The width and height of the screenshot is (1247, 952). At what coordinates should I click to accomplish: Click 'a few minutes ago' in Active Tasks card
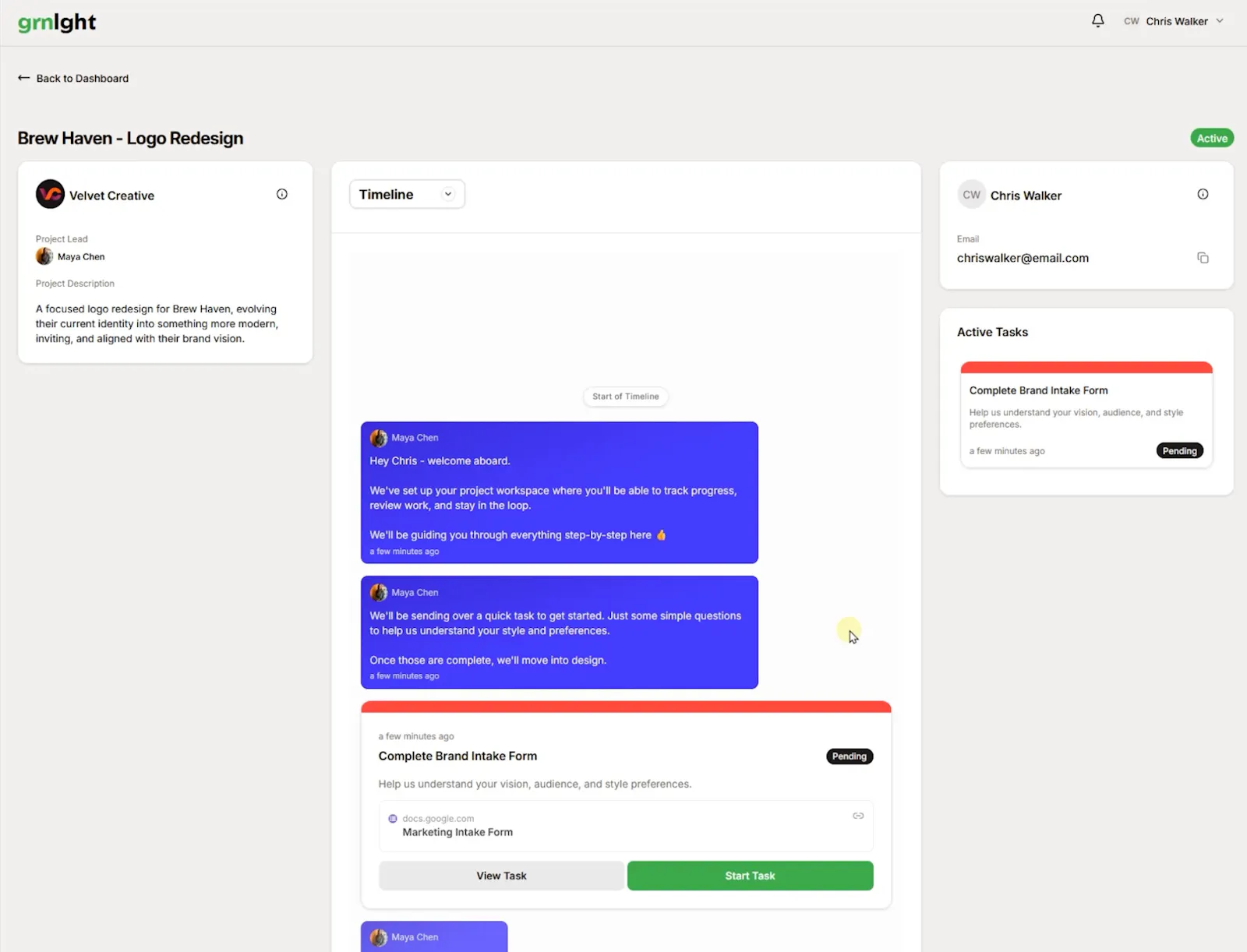(x=1007, y=451)
